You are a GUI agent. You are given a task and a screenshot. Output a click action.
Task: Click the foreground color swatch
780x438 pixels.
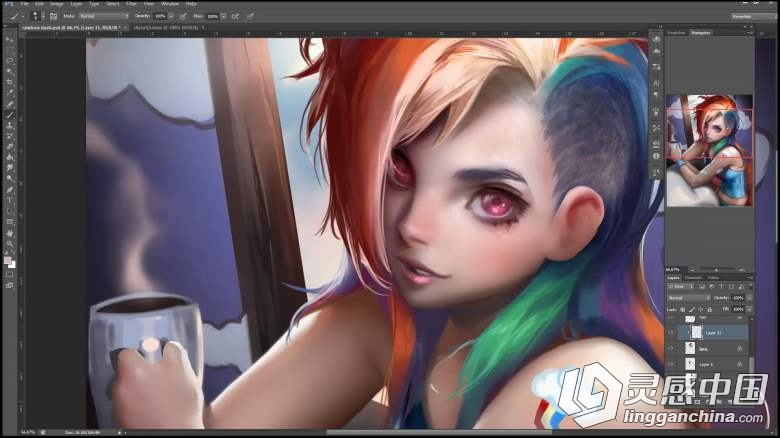click(x=7, y=261)
